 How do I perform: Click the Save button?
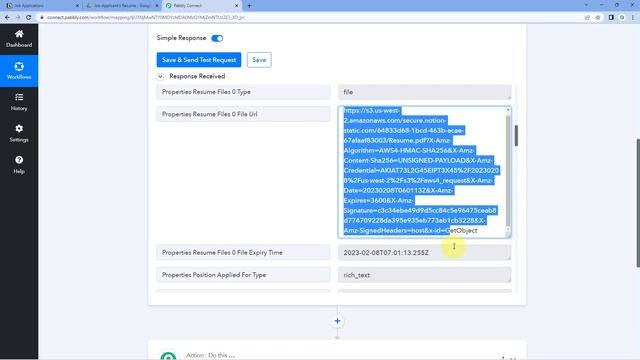click(x=259, y=60)
